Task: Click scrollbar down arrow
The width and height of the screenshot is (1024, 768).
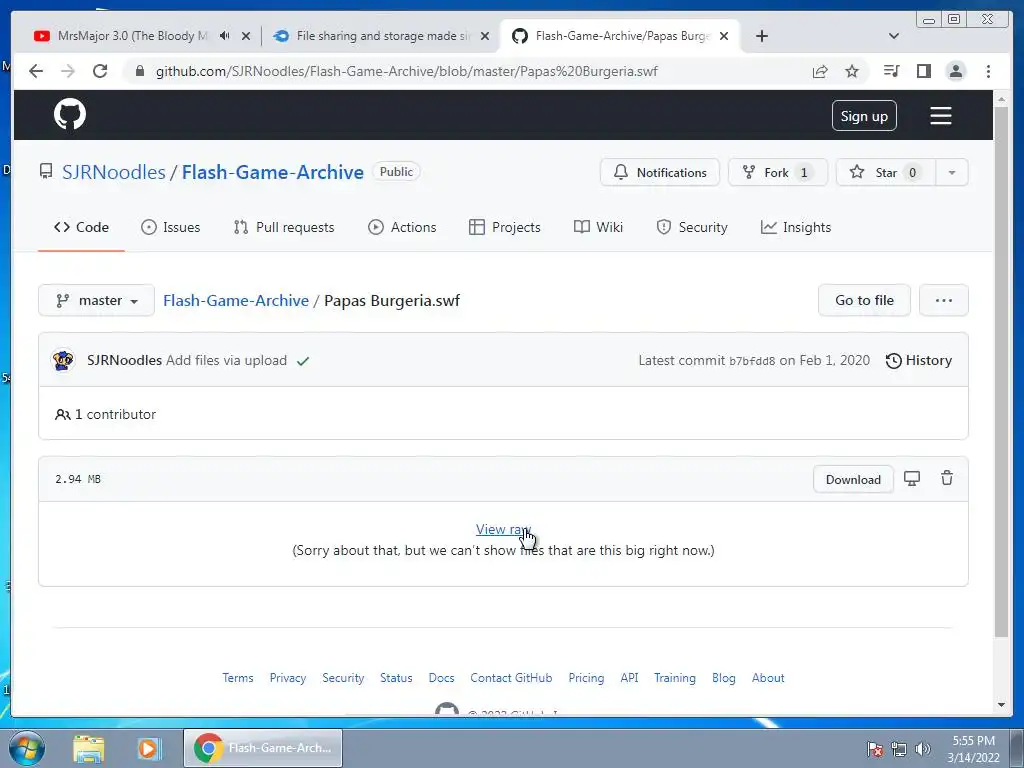Action: click(x=1001, y=705)
